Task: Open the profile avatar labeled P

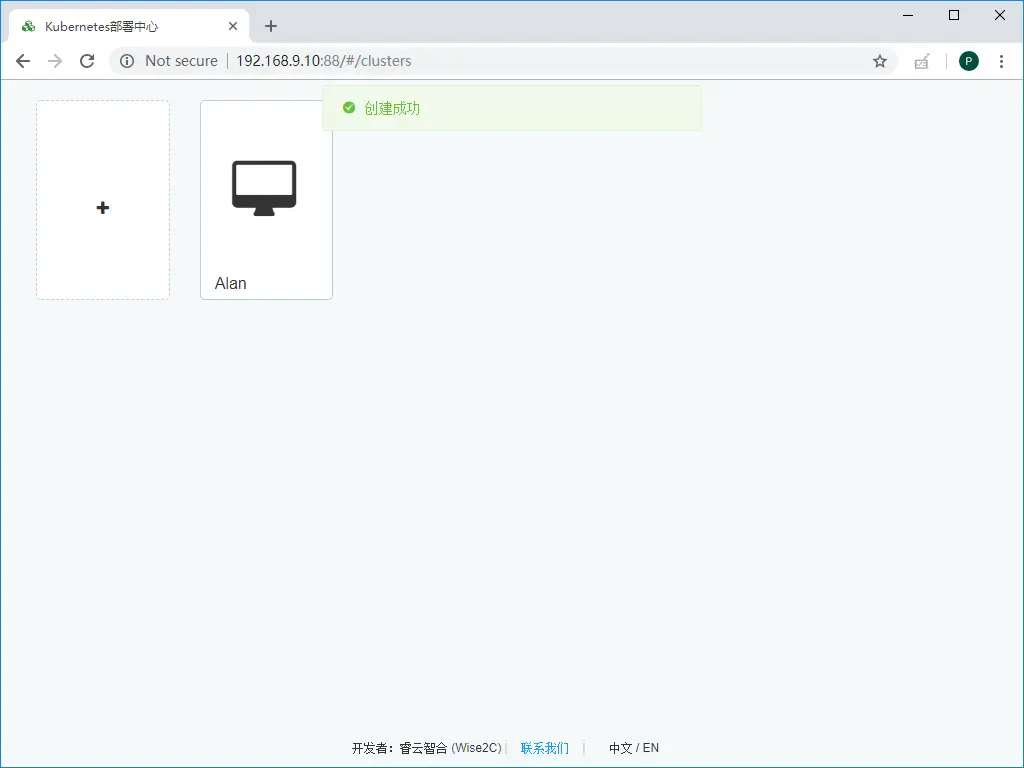Action: coord(968,61)
